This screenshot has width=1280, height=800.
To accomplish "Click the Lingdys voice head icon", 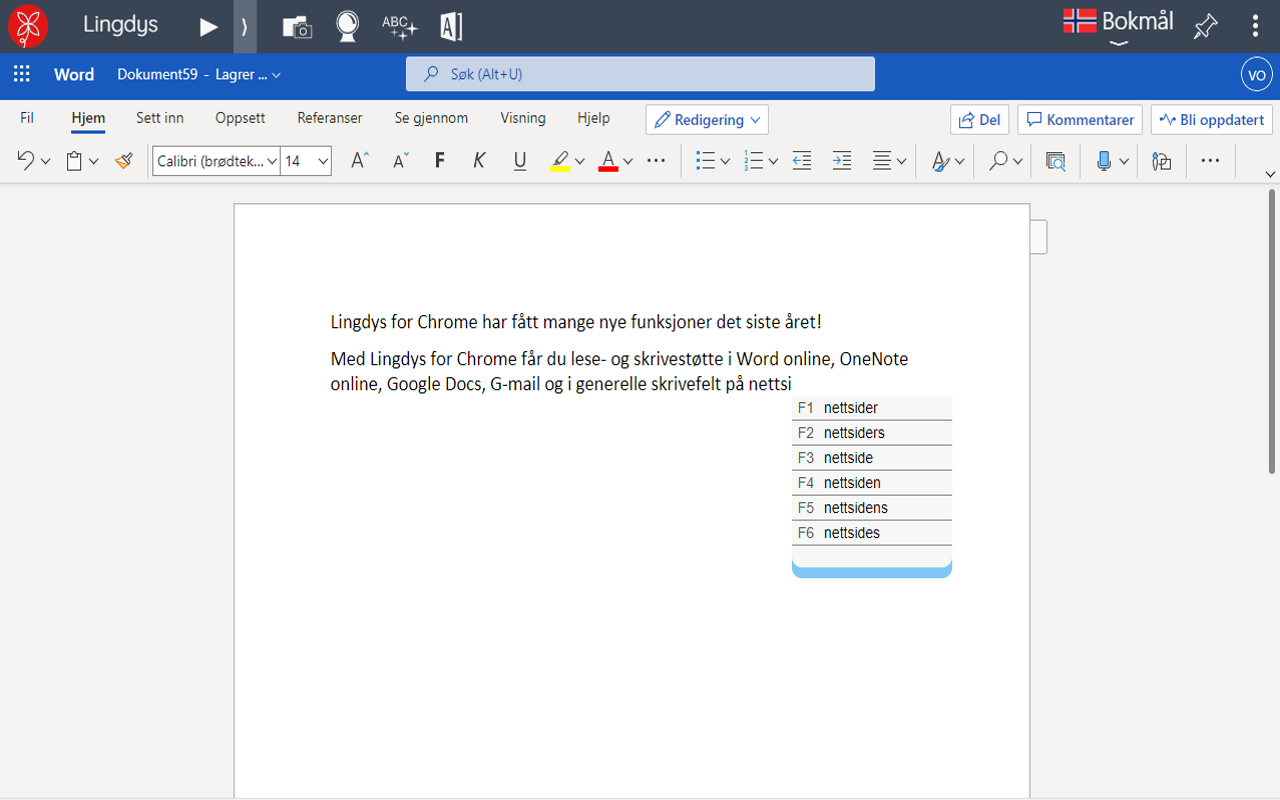I will click(347, 27).
